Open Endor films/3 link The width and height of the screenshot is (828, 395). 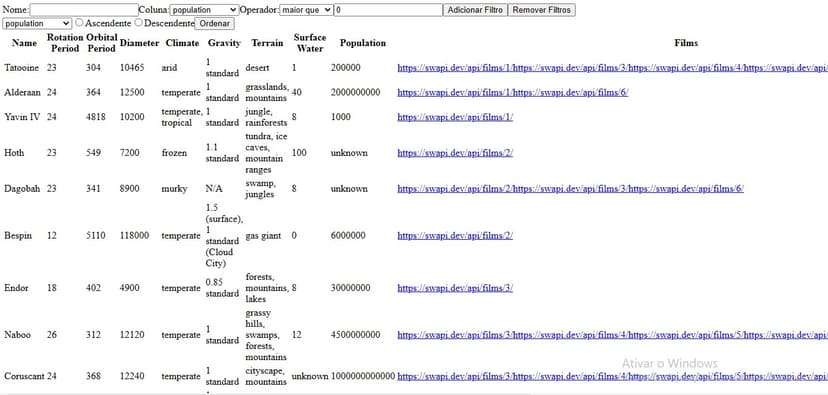(455, 288)
